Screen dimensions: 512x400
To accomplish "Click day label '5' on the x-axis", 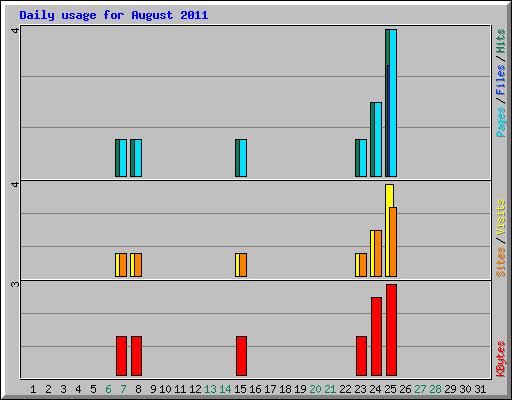I will (x=93, y=389).
